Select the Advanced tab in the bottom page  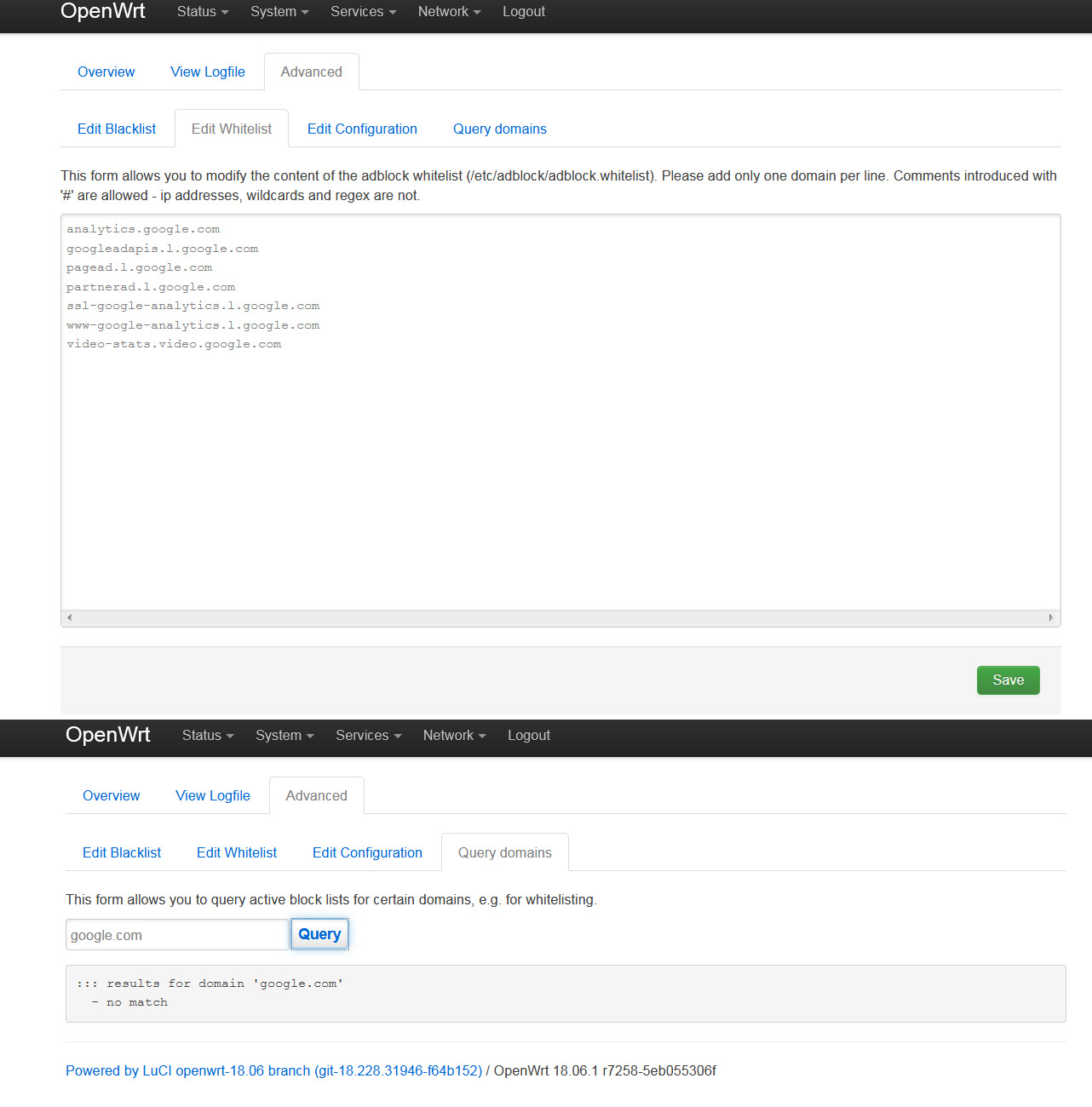click(317, 796)
